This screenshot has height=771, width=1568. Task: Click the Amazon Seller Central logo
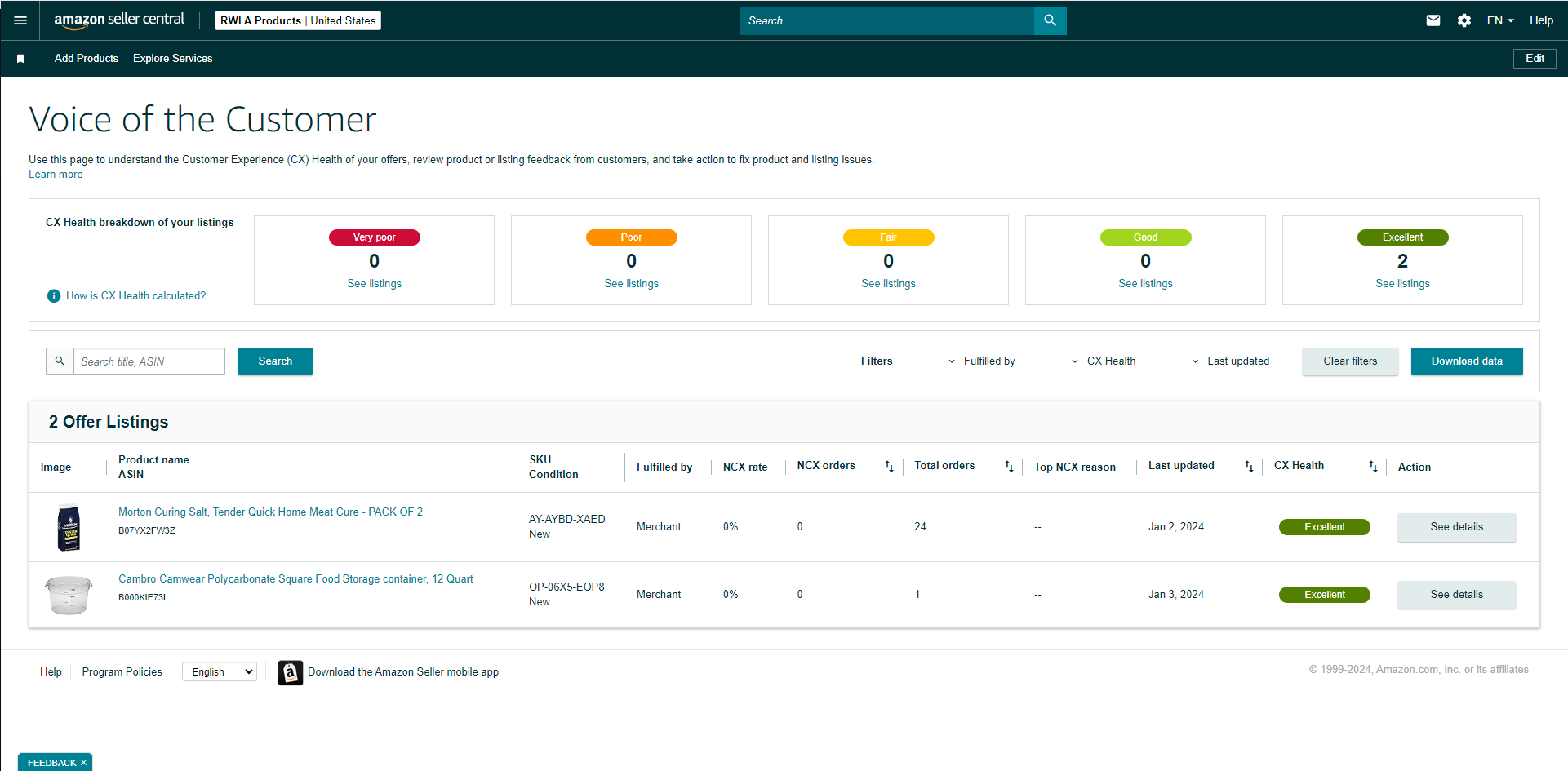tap(119, 20)
